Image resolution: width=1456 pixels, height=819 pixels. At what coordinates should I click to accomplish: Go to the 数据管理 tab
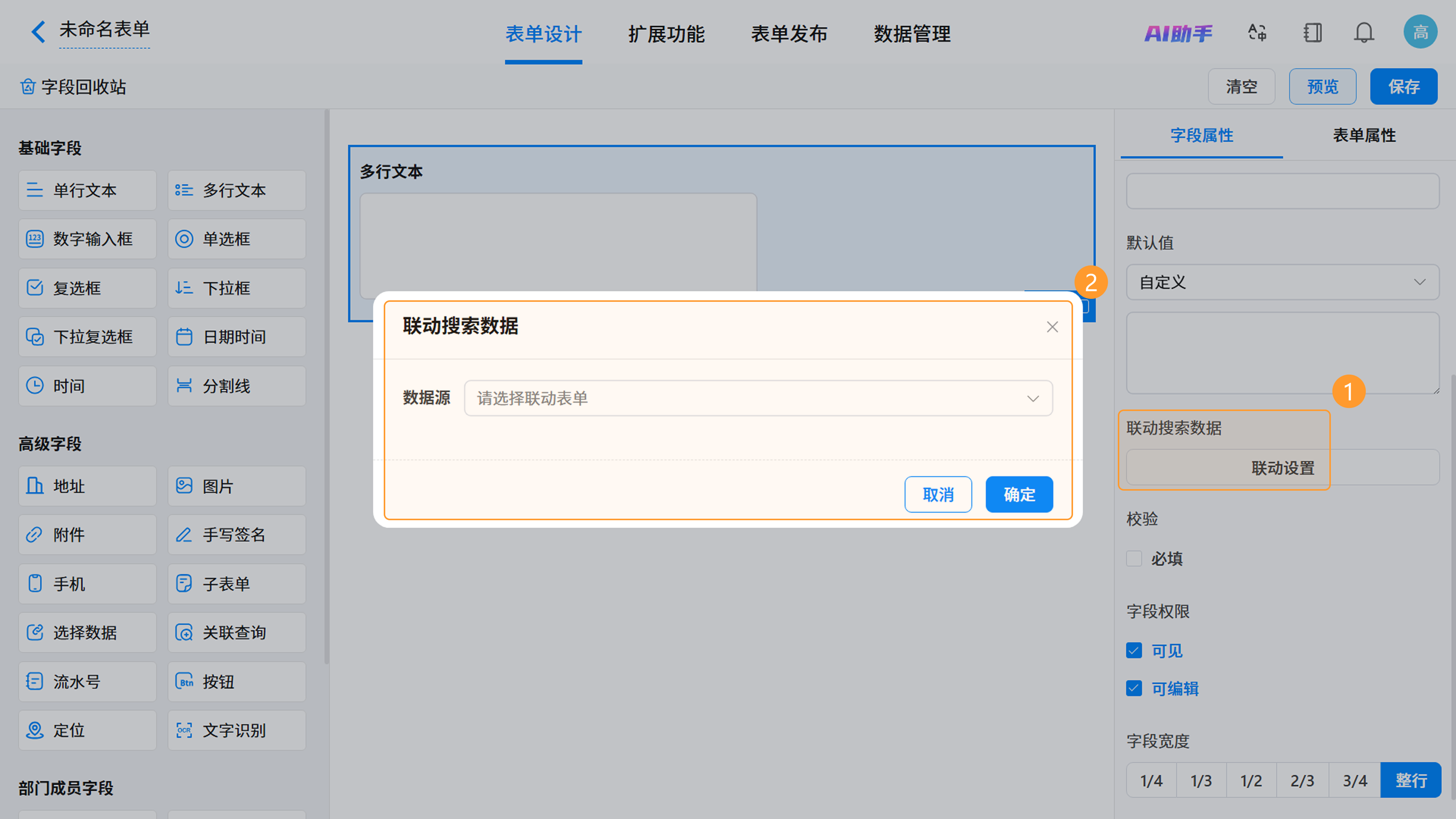[912, 34]
